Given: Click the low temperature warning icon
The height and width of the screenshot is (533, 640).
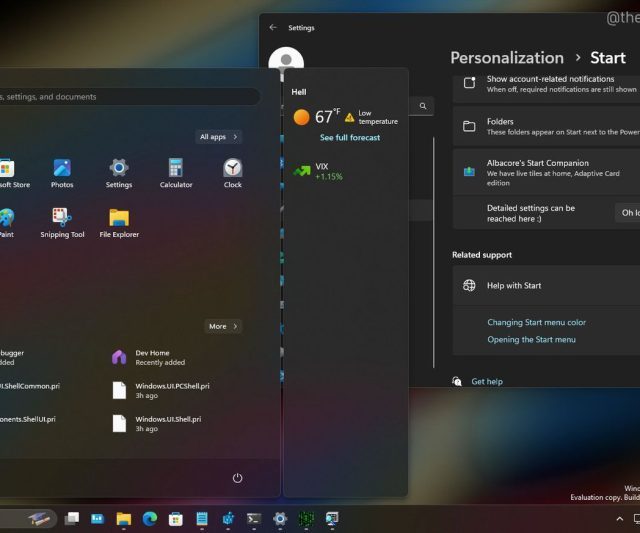Looking at the screenshot, I should [x=349, y=118].
